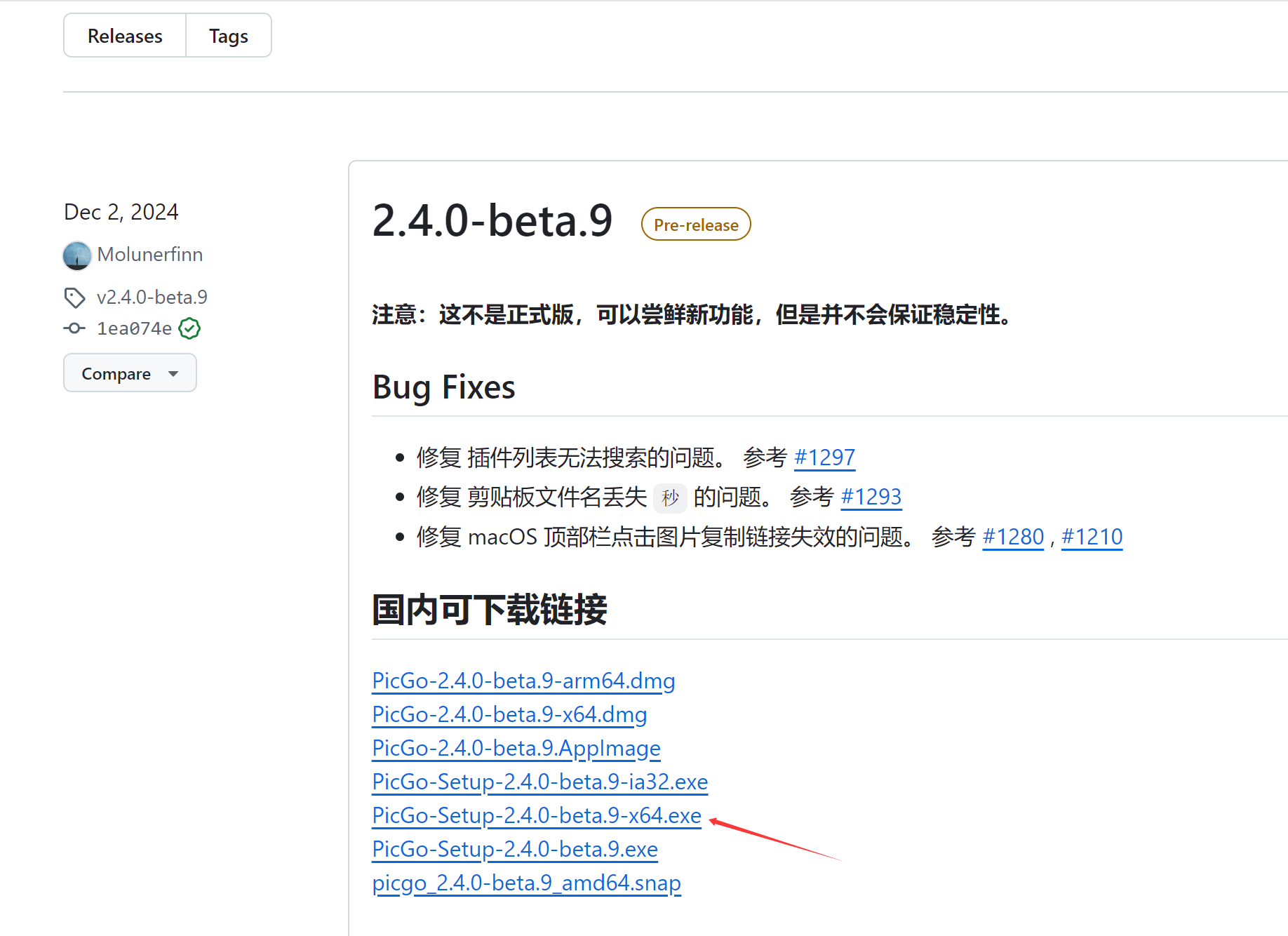The width and height of the screenshot is (1288, 936).
Task: Download PicGo-2.4.0-beta.9.AppImage
Action: click(516, 748)
